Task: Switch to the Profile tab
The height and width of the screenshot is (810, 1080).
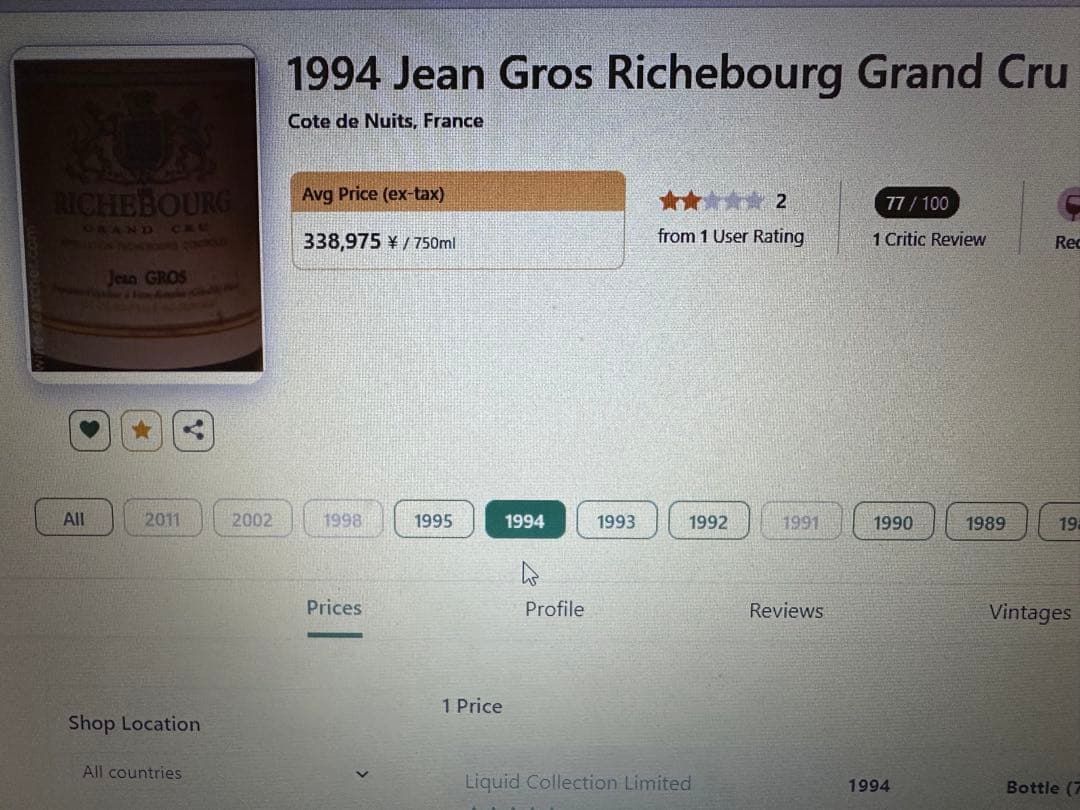Action: (554, 609)
